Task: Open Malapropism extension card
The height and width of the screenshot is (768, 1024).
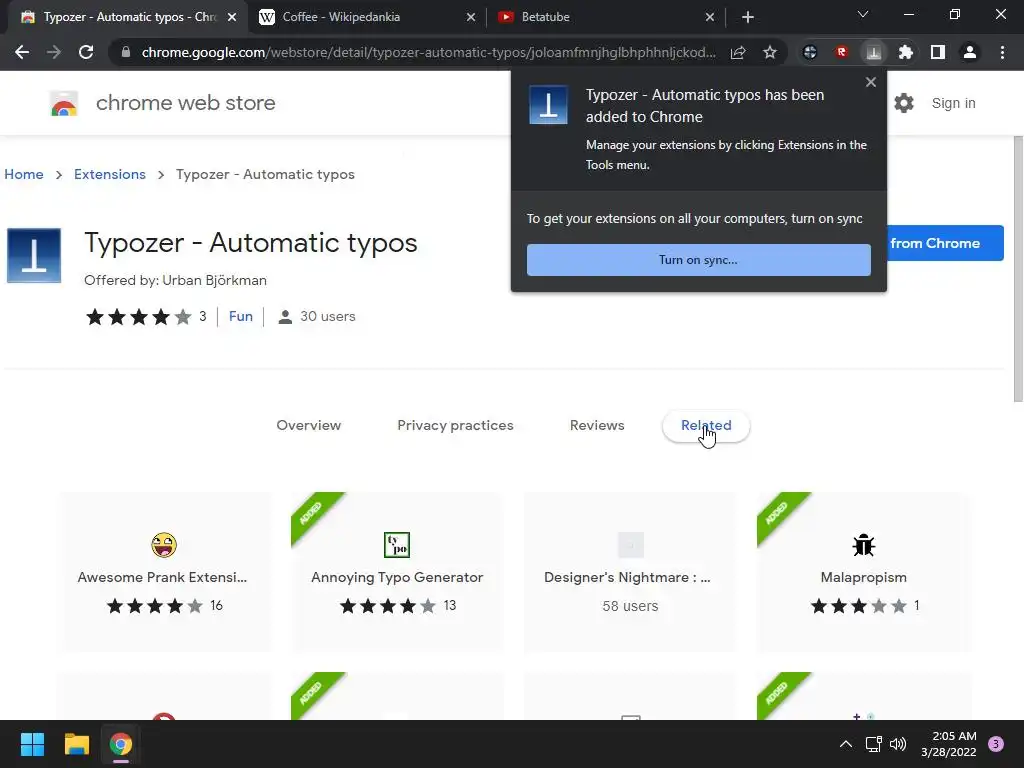Action: (863, 572)
